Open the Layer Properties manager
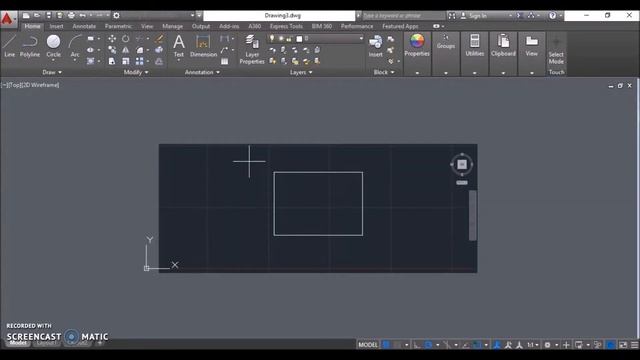The height and width of the screenshot is (360, 640). pos(252,49)
